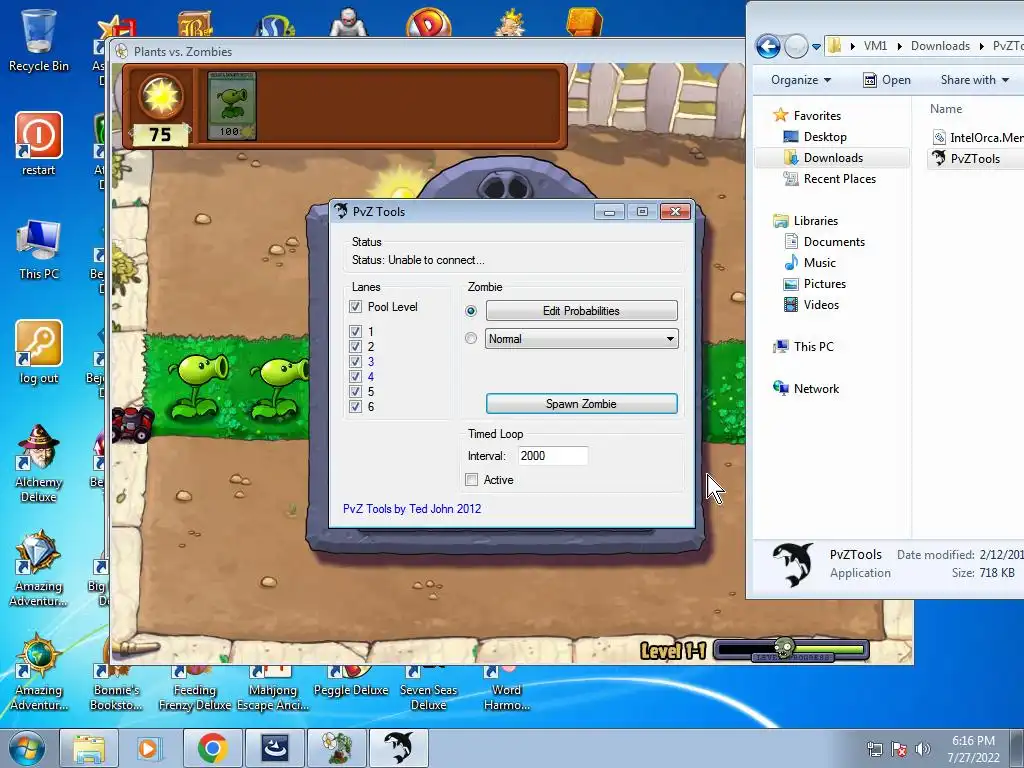Open File Explorer from taskbar
Image resolution: width=1024 pixels, height=768 pixels.
89,748
